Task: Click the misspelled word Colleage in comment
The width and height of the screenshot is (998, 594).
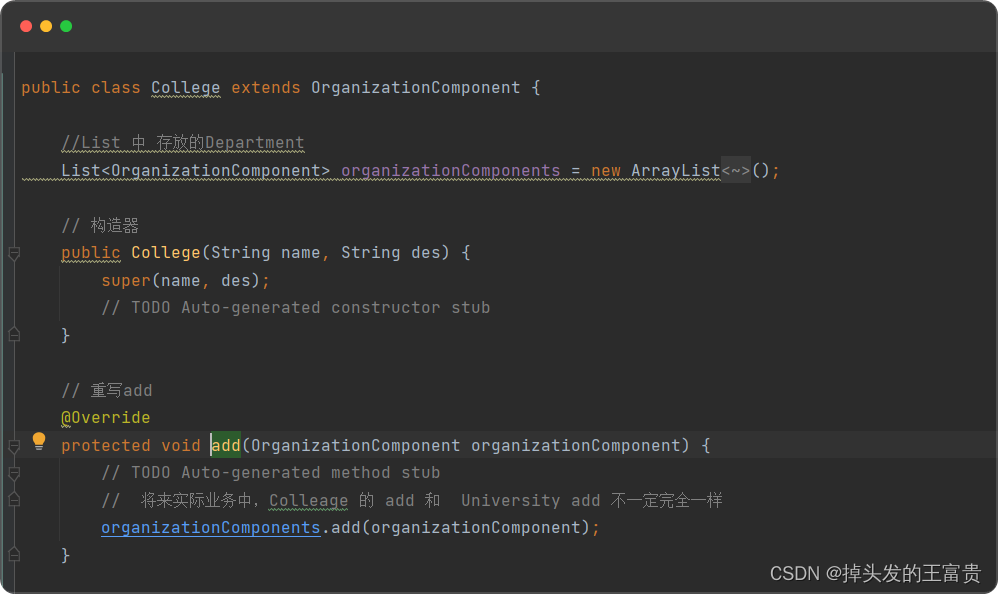Action: point(309,500)
